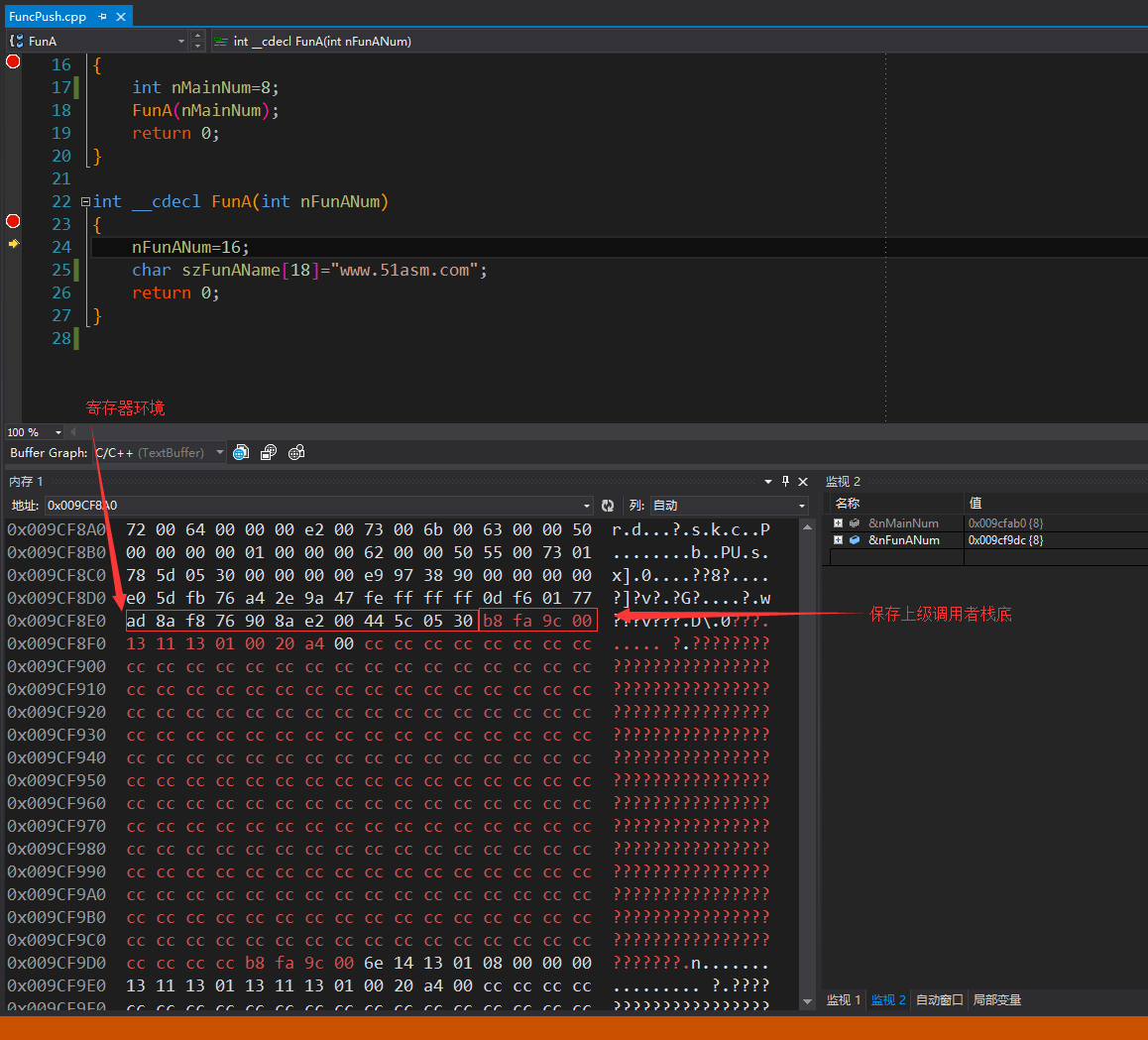Click the memory refresh (re-evaluate) icon
This screenshot has height=1040, width=1148.
tap(608, 506)
